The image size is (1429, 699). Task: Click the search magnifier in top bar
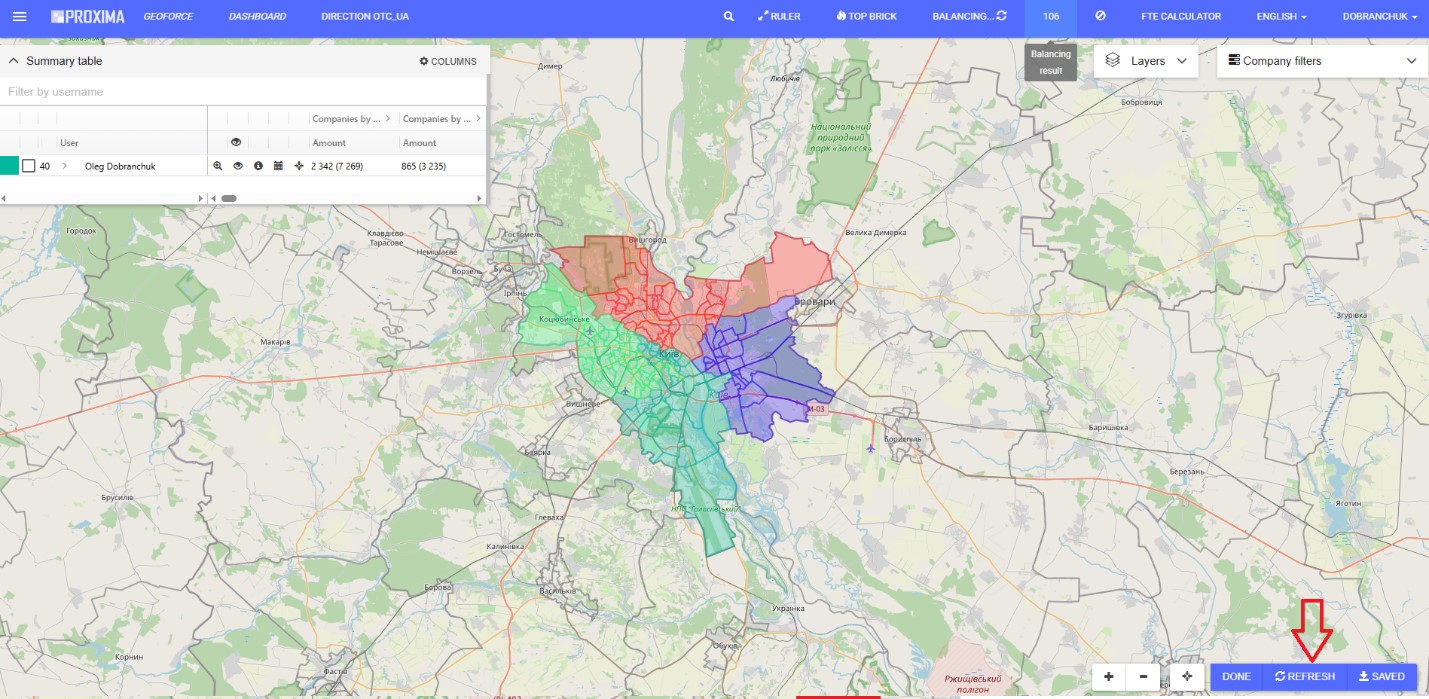tap(729, 17)
